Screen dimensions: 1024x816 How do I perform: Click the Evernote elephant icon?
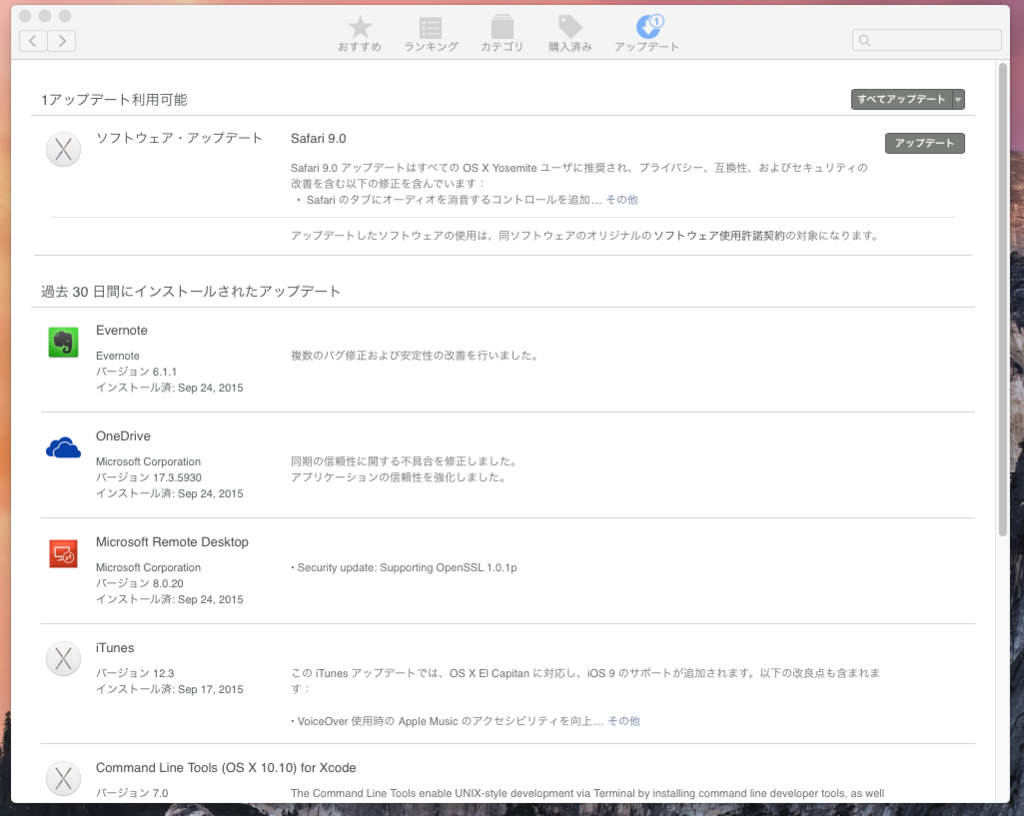tap(63, 342)
